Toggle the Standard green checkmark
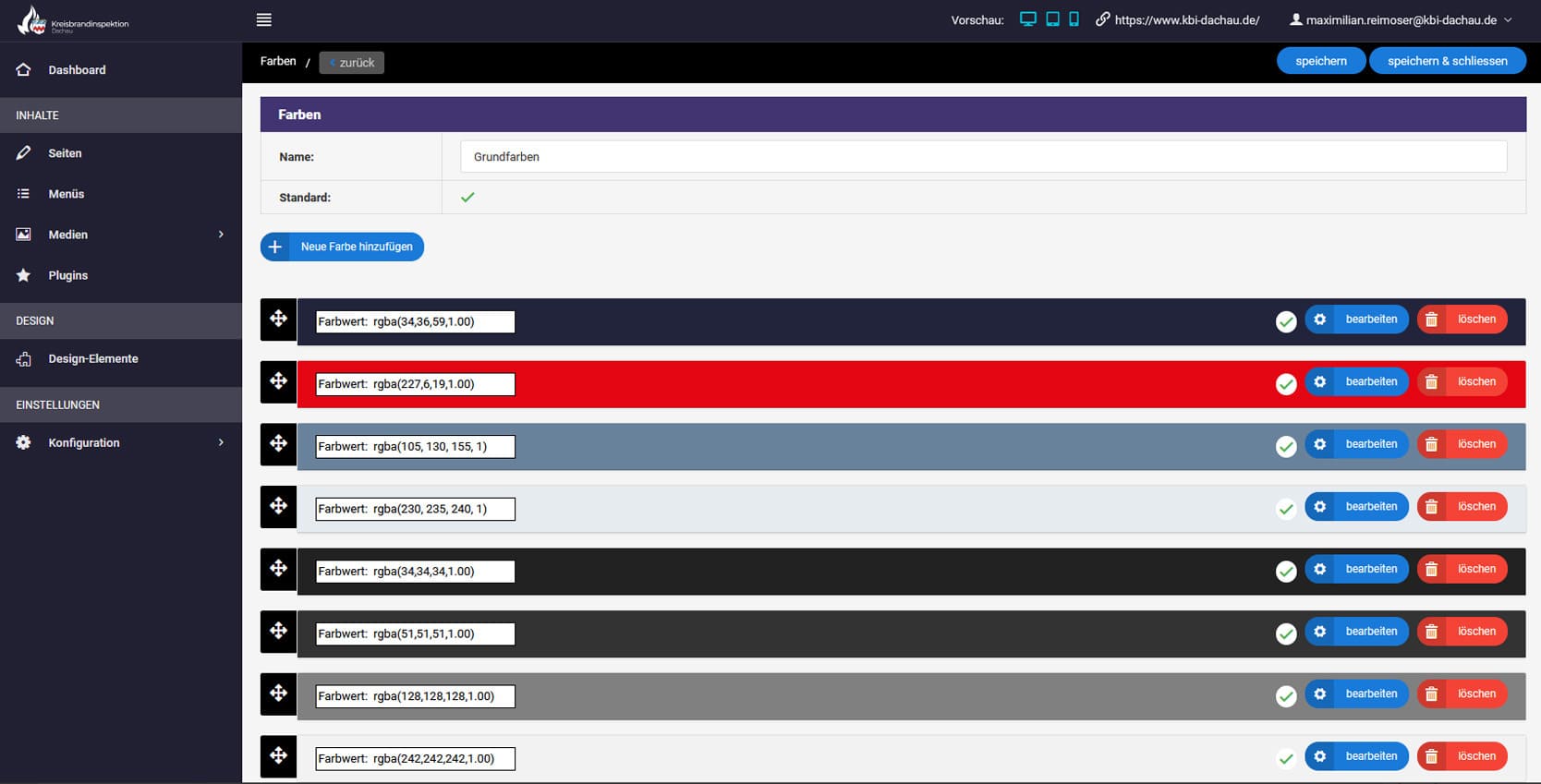This screenshot has width=1541, height=784. coord(467,197)
